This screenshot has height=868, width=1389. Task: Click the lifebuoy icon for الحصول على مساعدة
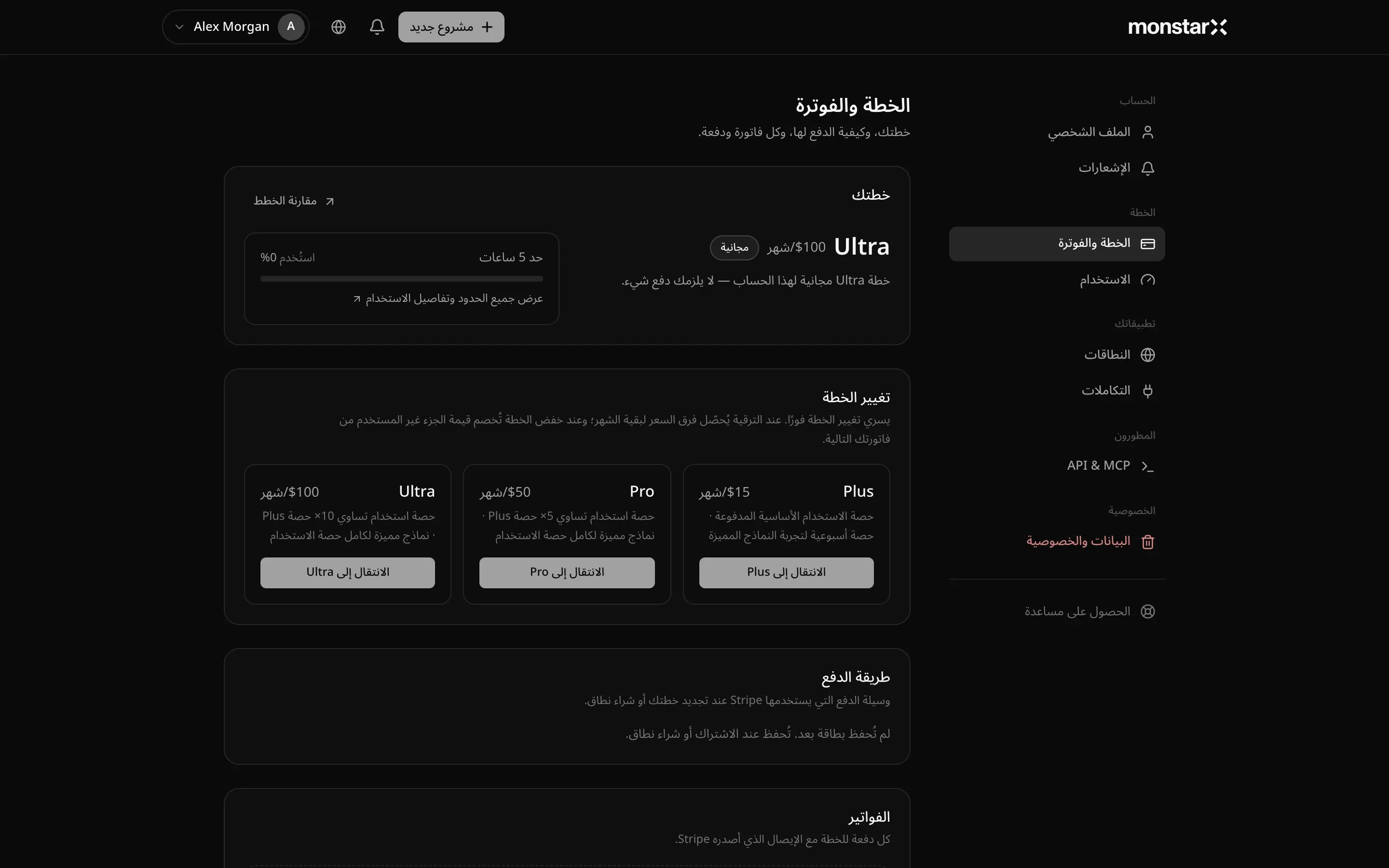click(x=1148, y=611)
